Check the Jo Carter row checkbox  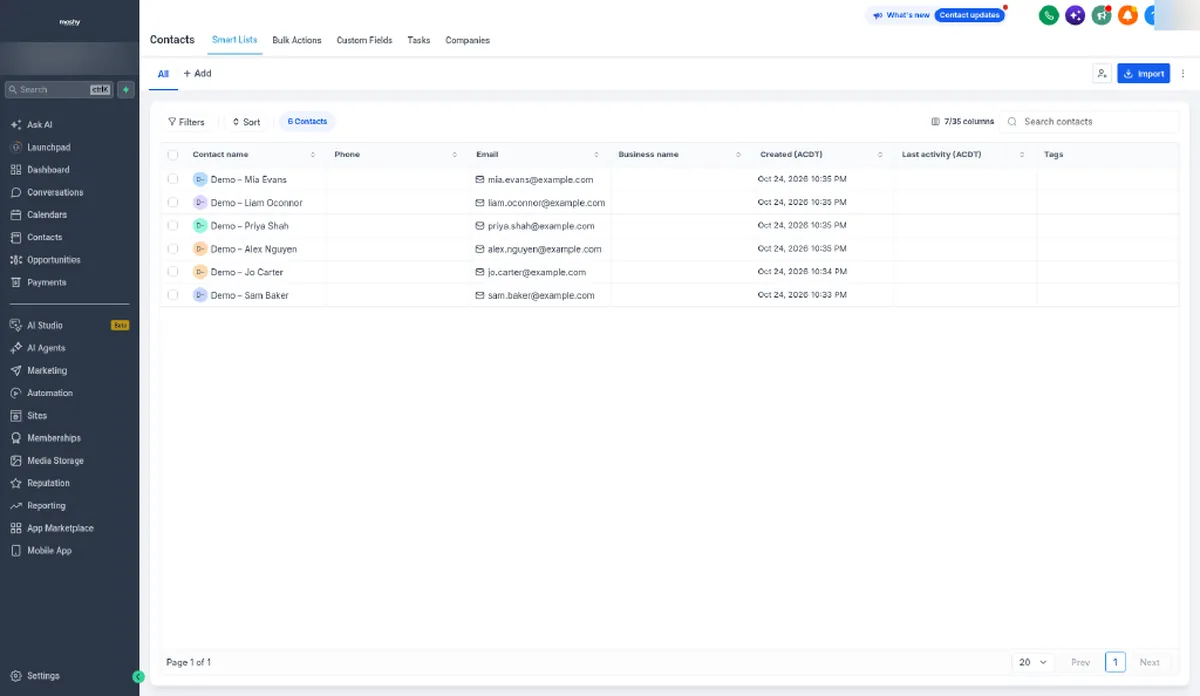[x=173, y=271]
